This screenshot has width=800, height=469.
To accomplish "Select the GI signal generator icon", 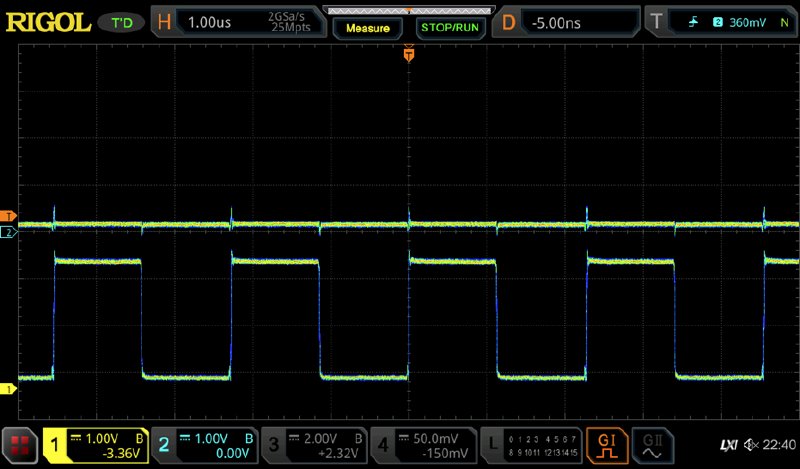I will (607, 443).
